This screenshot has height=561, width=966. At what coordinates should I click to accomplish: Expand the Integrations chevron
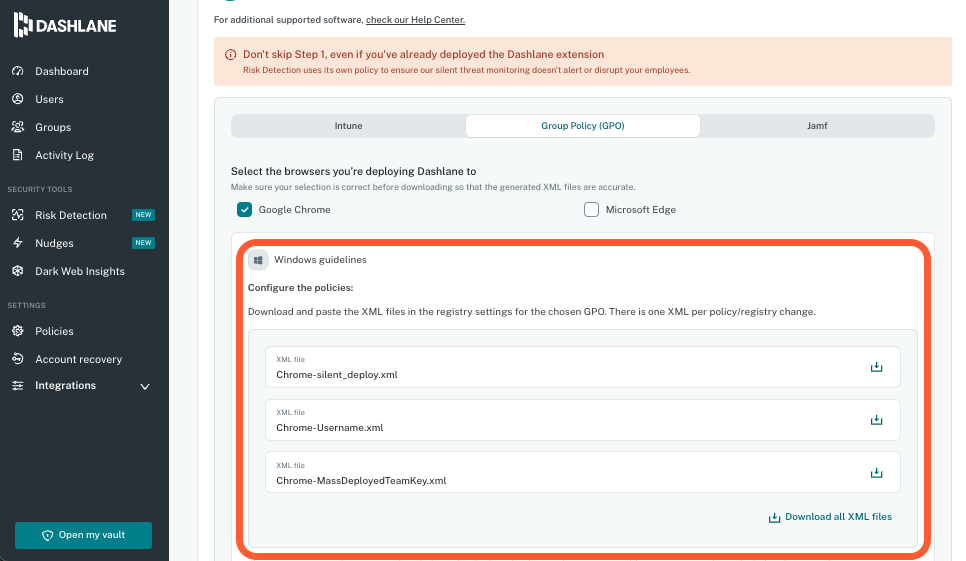(145, 387)
